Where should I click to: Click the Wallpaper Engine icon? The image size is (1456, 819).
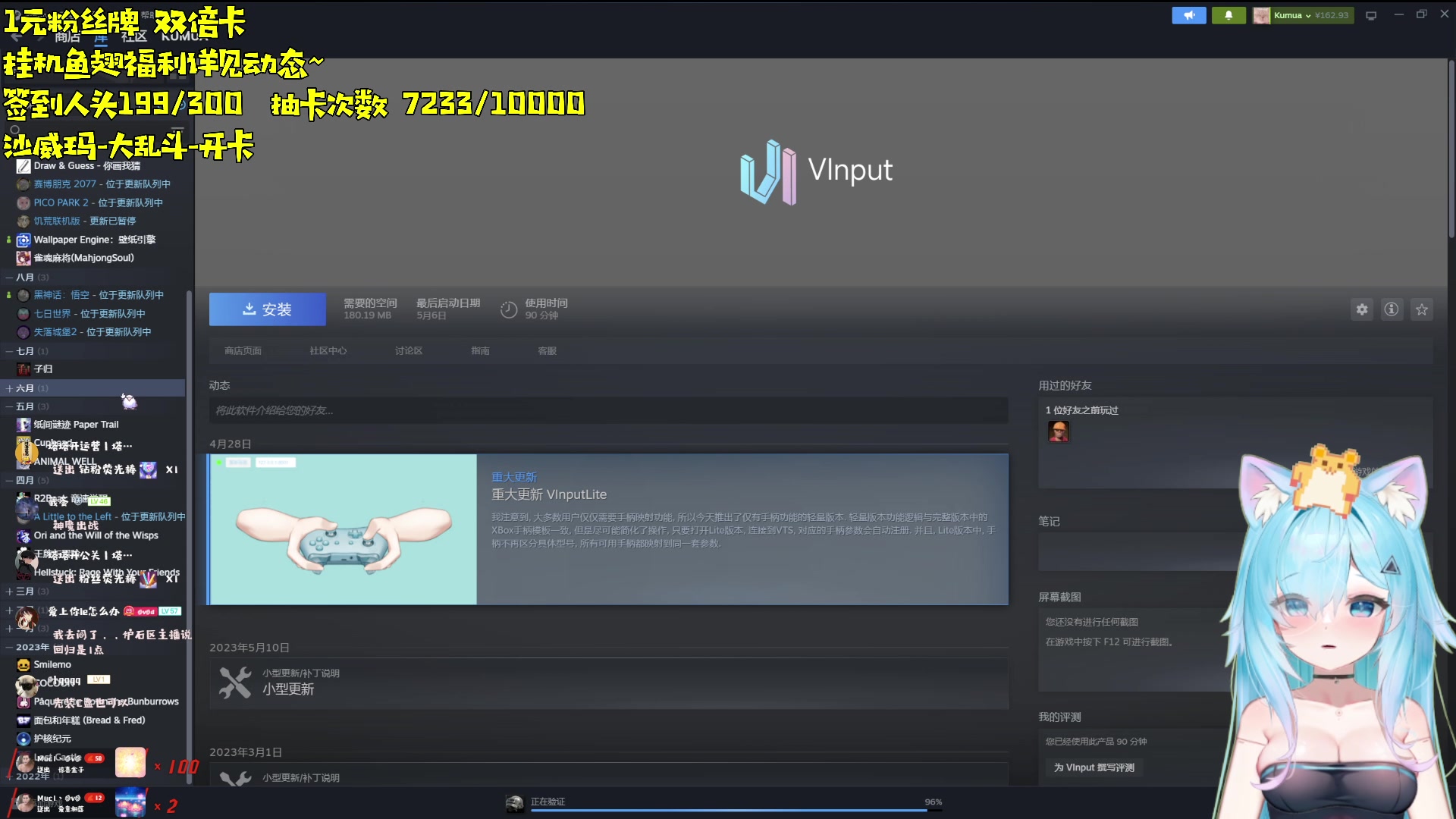pos(24,240)
